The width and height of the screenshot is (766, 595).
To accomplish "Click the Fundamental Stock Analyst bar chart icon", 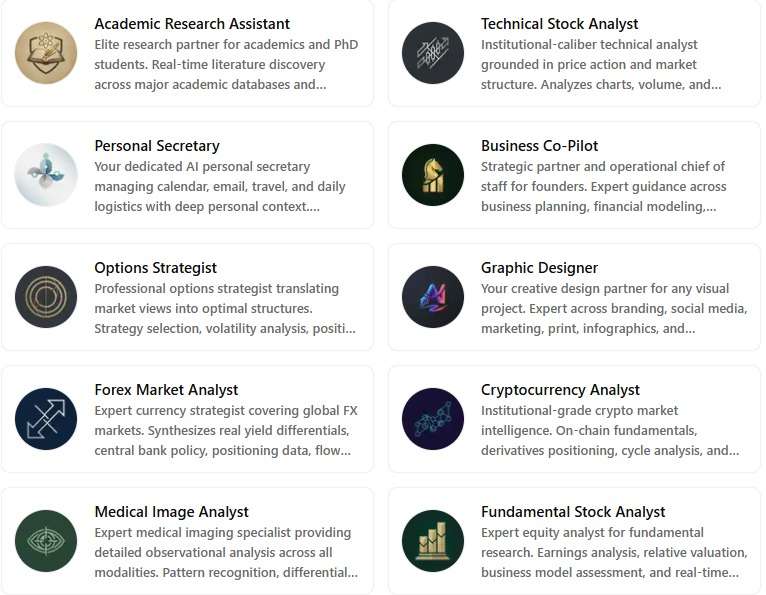I will click(x=433, y=541).
